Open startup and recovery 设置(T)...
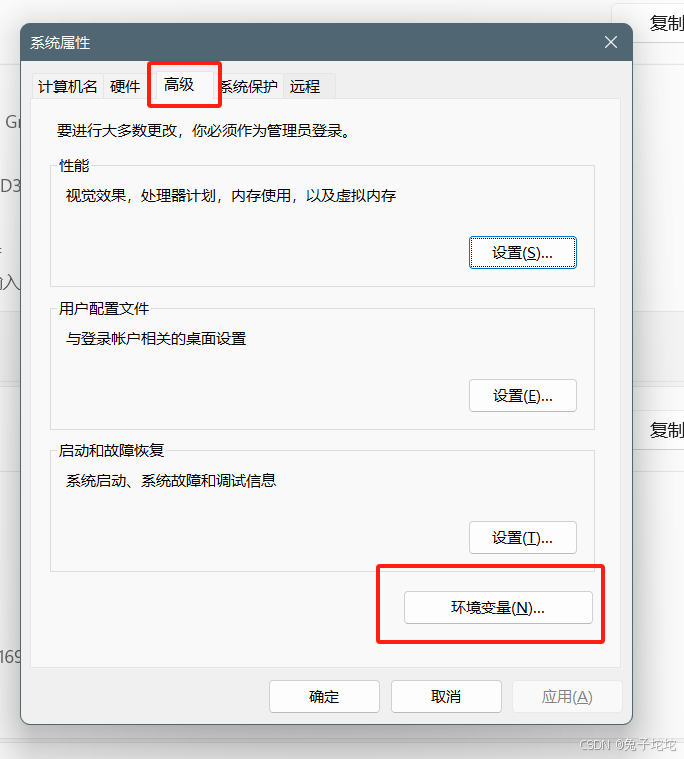Viewport: 684px width, 759px height. point(523,537)
